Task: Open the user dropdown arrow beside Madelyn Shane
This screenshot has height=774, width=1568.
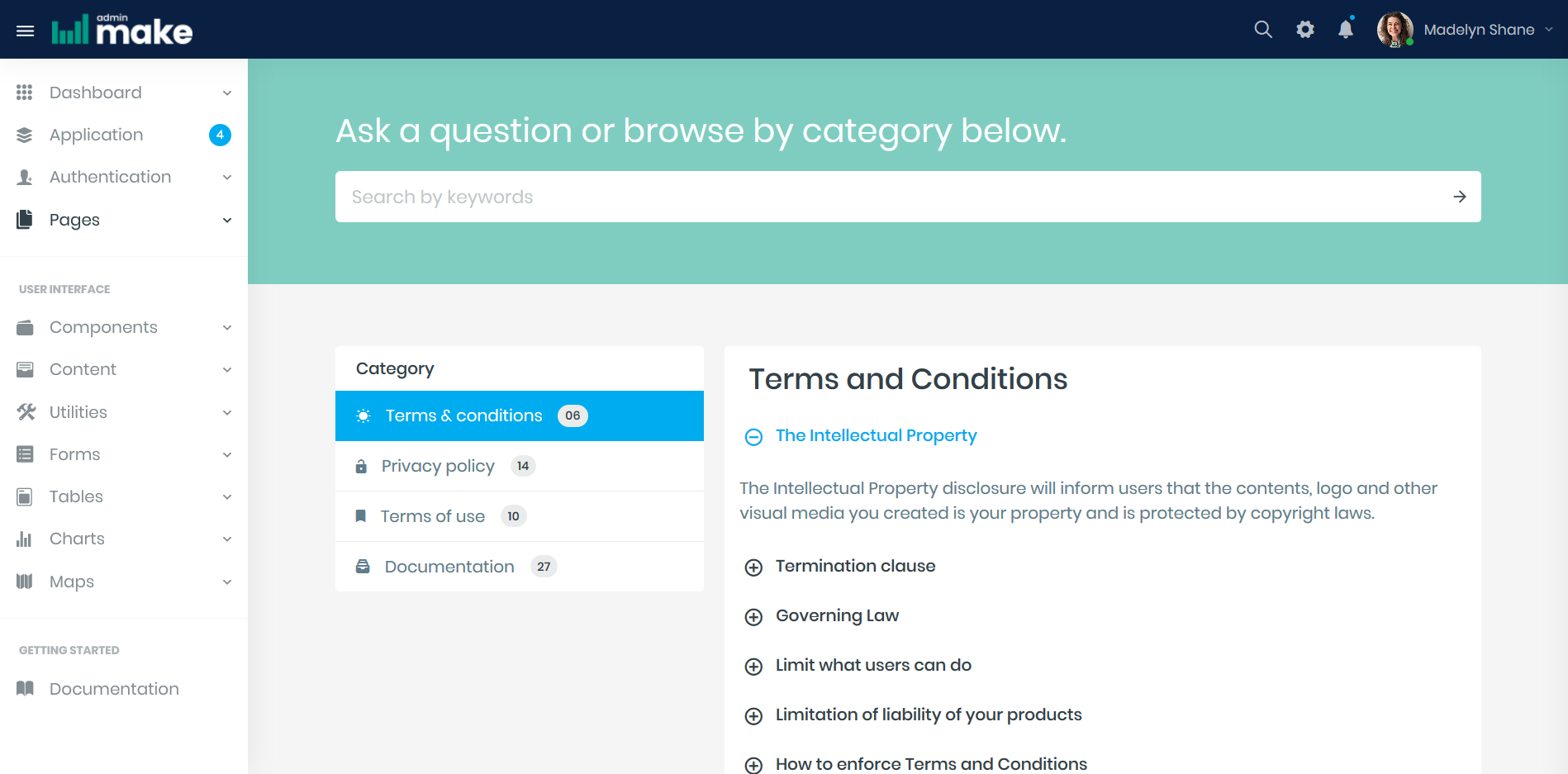Action: 1549,30
